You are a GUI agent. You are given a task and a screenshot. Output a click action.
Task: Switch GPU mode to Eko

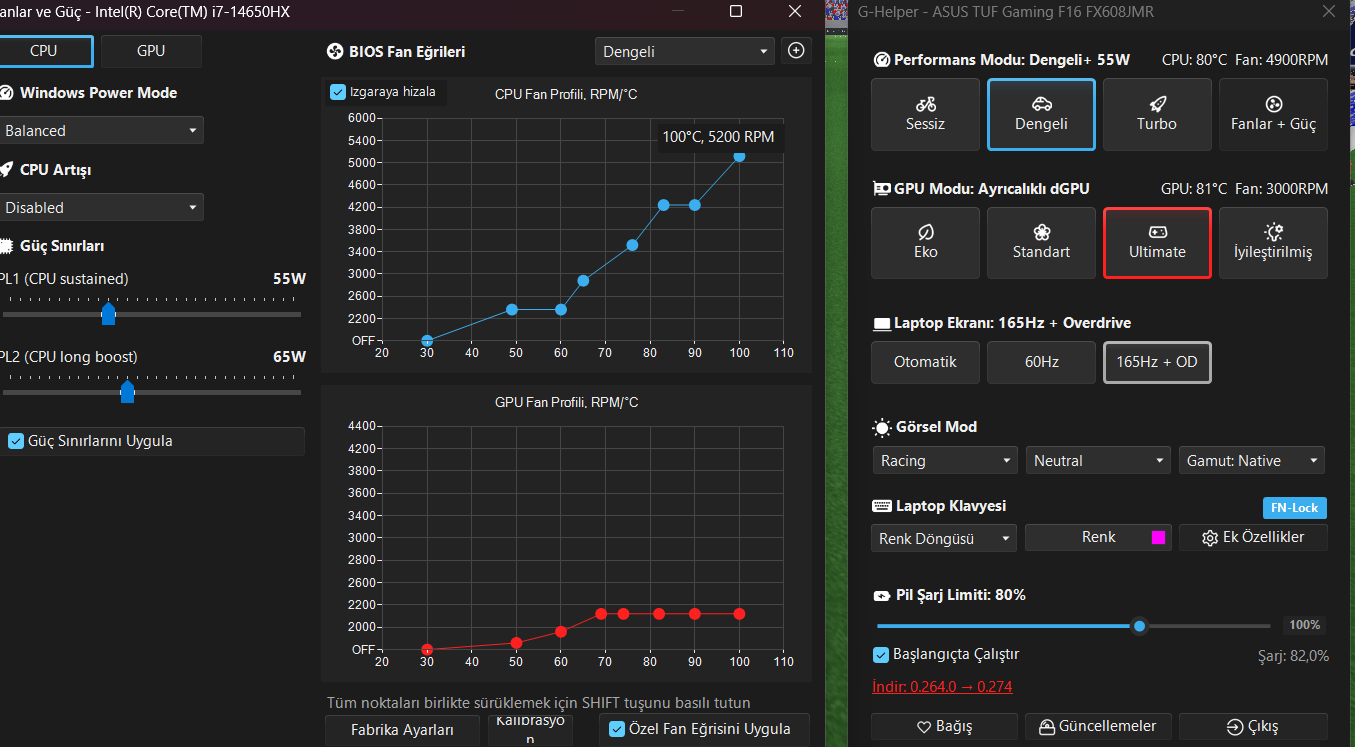pyautogui.click(x=926, y=242)
